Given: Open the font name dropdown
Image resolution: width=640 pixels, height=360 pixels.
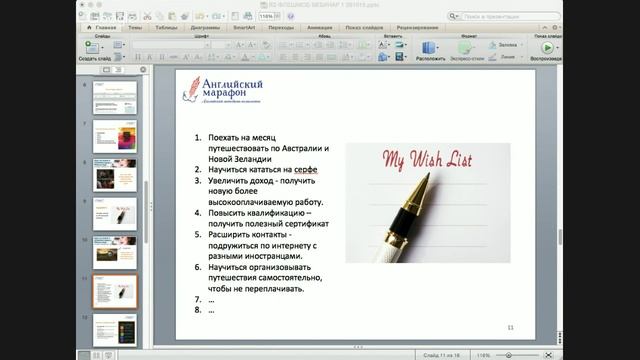Looking at the screenshot, I should tap(207, 45).
